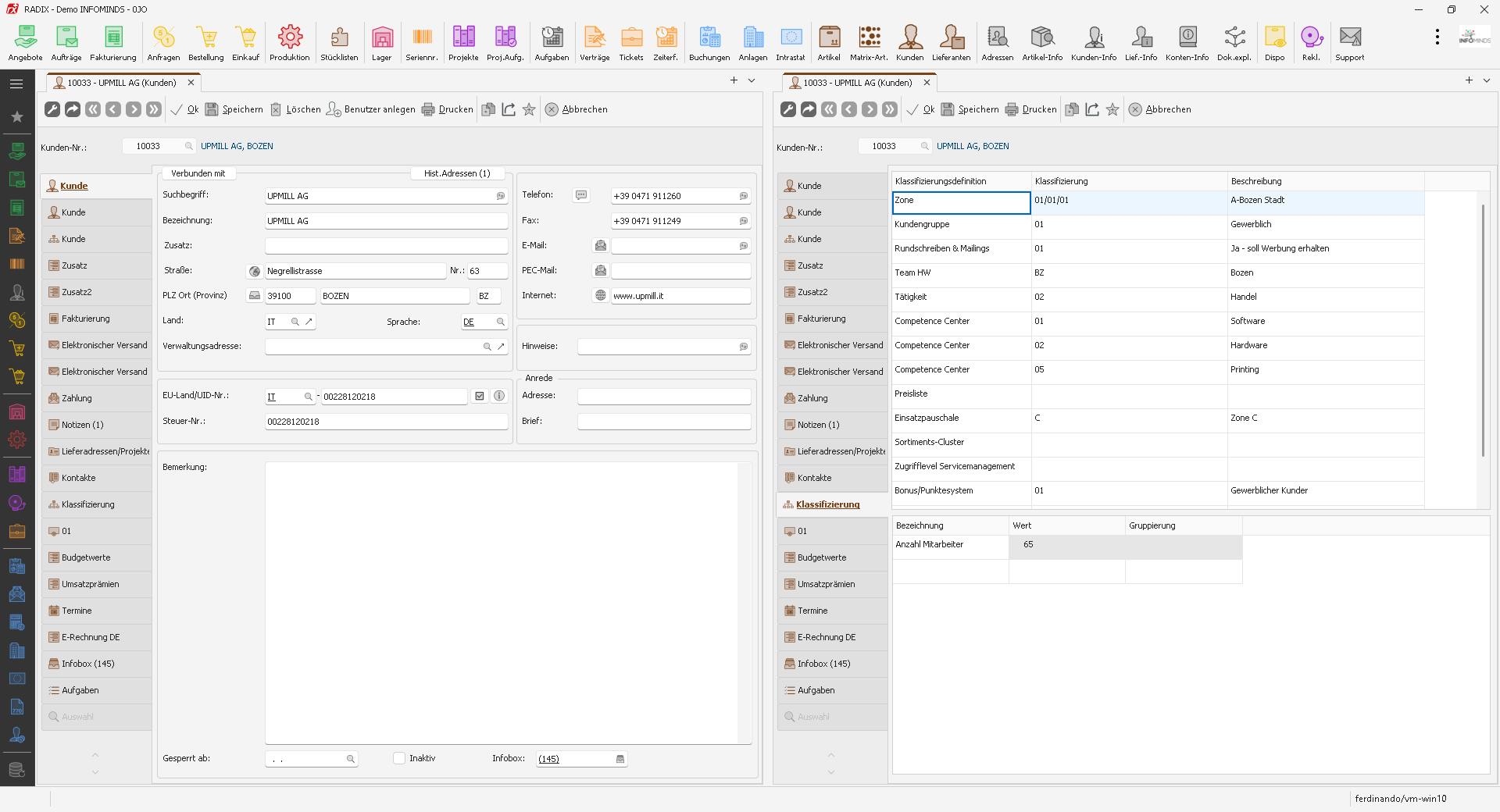The height and width of the screenshot is (812, 1500).
Task: Click Löschen in left window
Action: 295,109
